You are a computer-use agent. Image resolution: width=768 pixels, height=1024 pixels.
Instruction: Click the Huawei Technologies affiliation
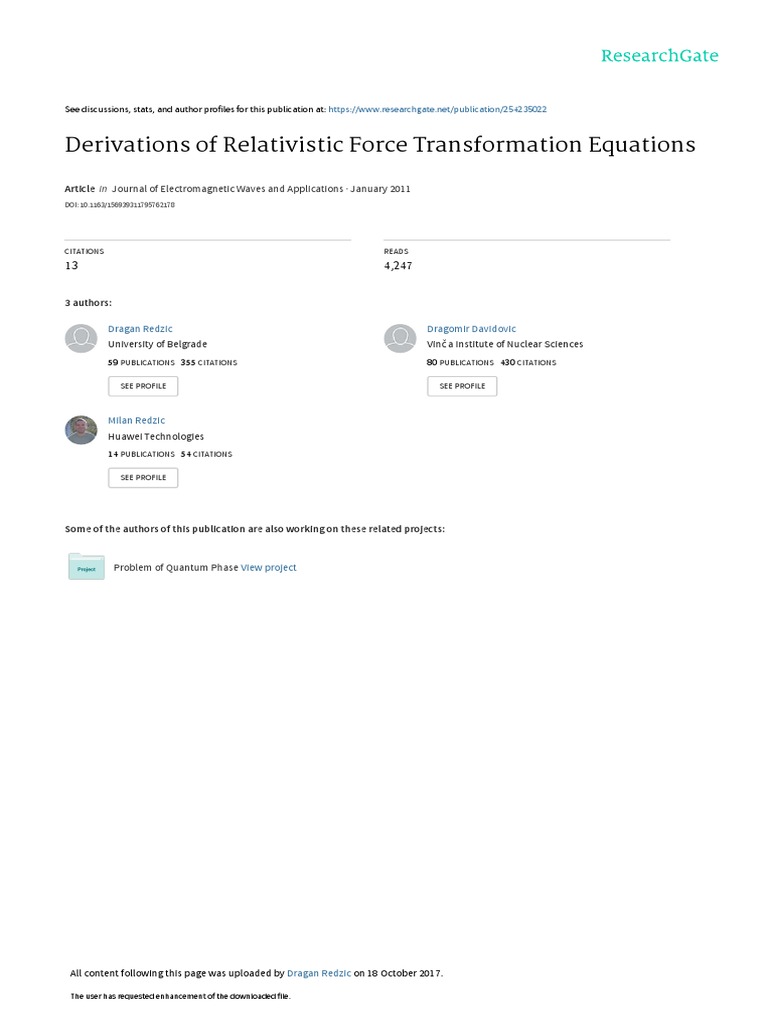tap(155, 437)
